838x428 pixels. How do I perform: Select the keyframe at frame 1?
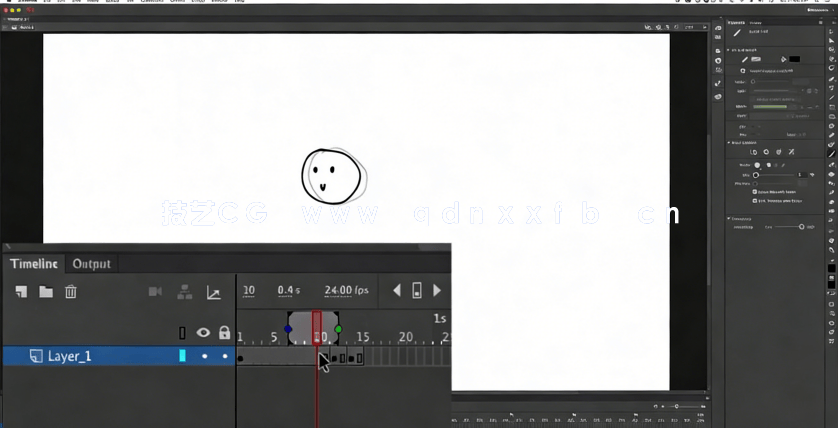point(240,358)
